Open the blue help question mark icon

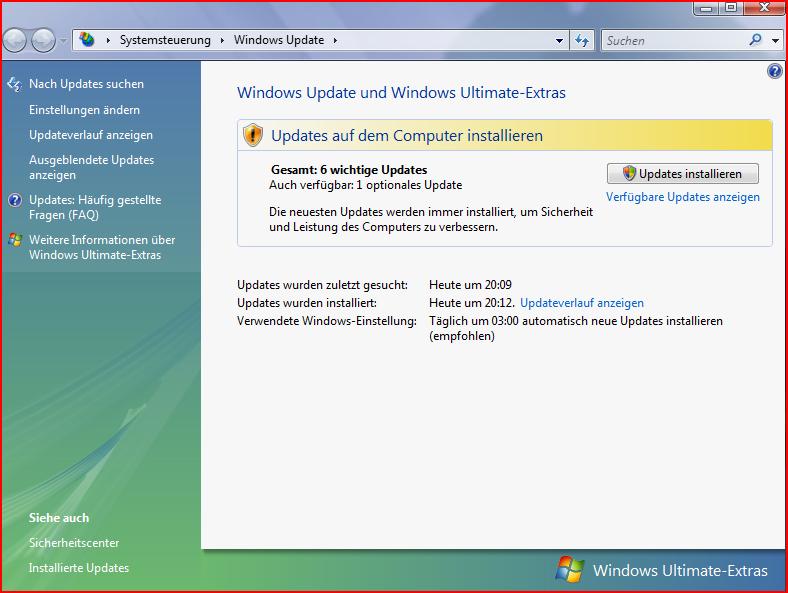[774, 71]
